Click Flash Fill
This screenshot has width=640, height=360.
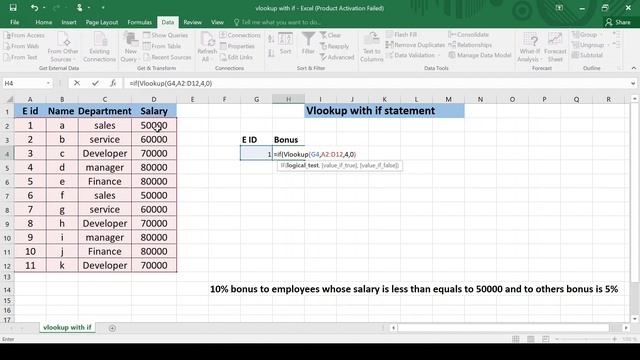coord(402,35)
